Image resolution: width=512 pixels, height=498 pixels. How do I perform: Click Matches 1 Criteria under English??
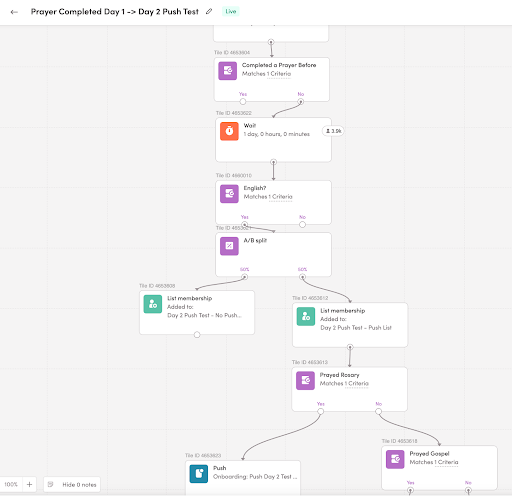[268, 197]
